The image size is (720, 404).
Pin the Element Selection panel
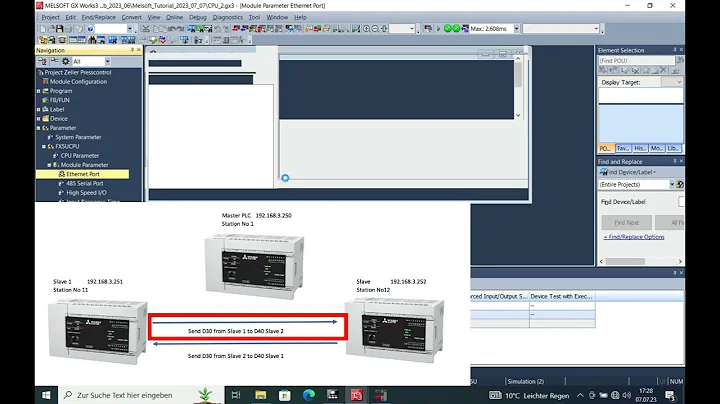point(675,50)
